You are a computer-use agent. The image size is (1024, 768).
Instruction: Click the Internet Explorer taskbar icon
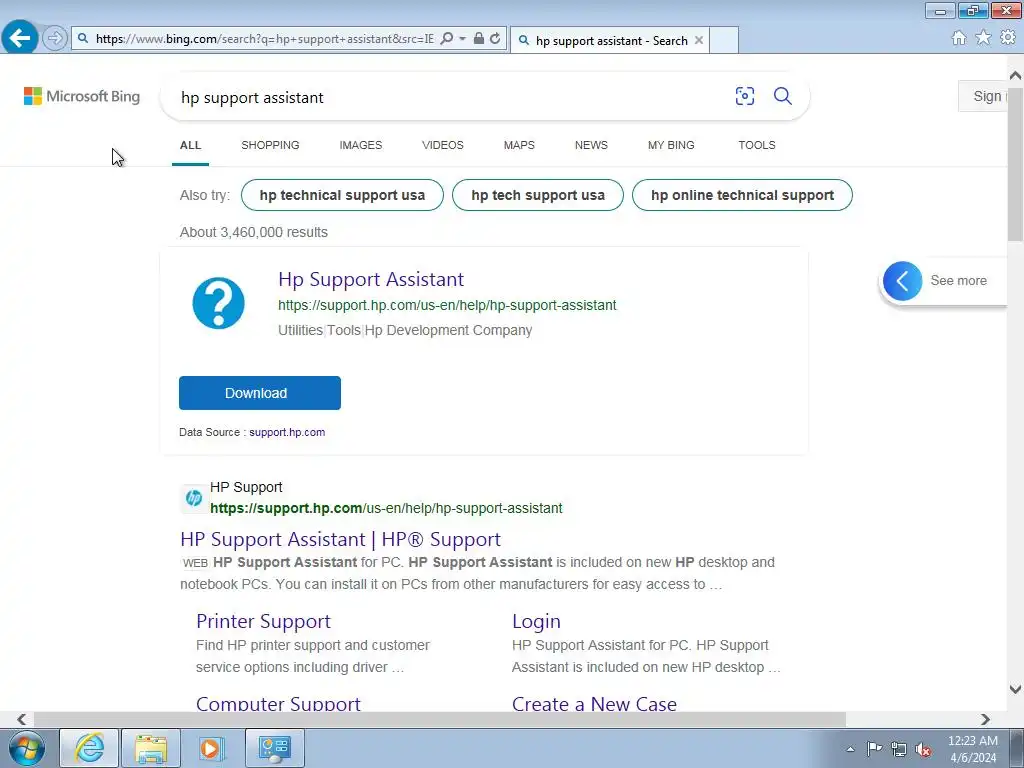pos(89,748)
